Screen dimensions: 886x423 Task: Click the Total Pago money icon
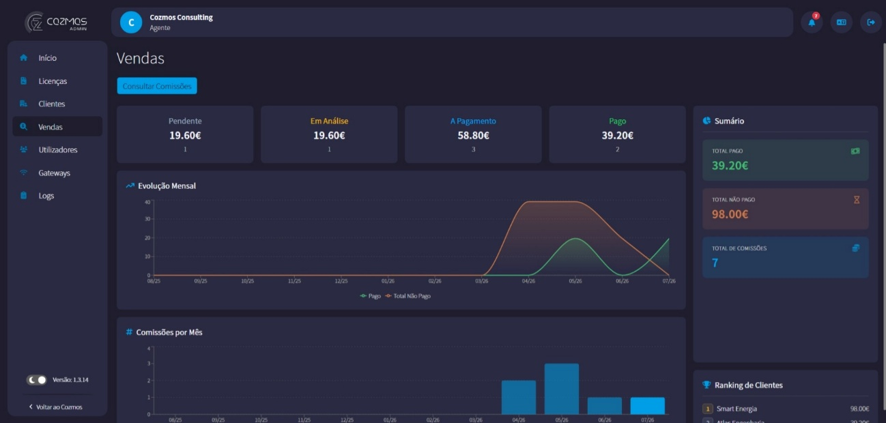pos(855,151)
